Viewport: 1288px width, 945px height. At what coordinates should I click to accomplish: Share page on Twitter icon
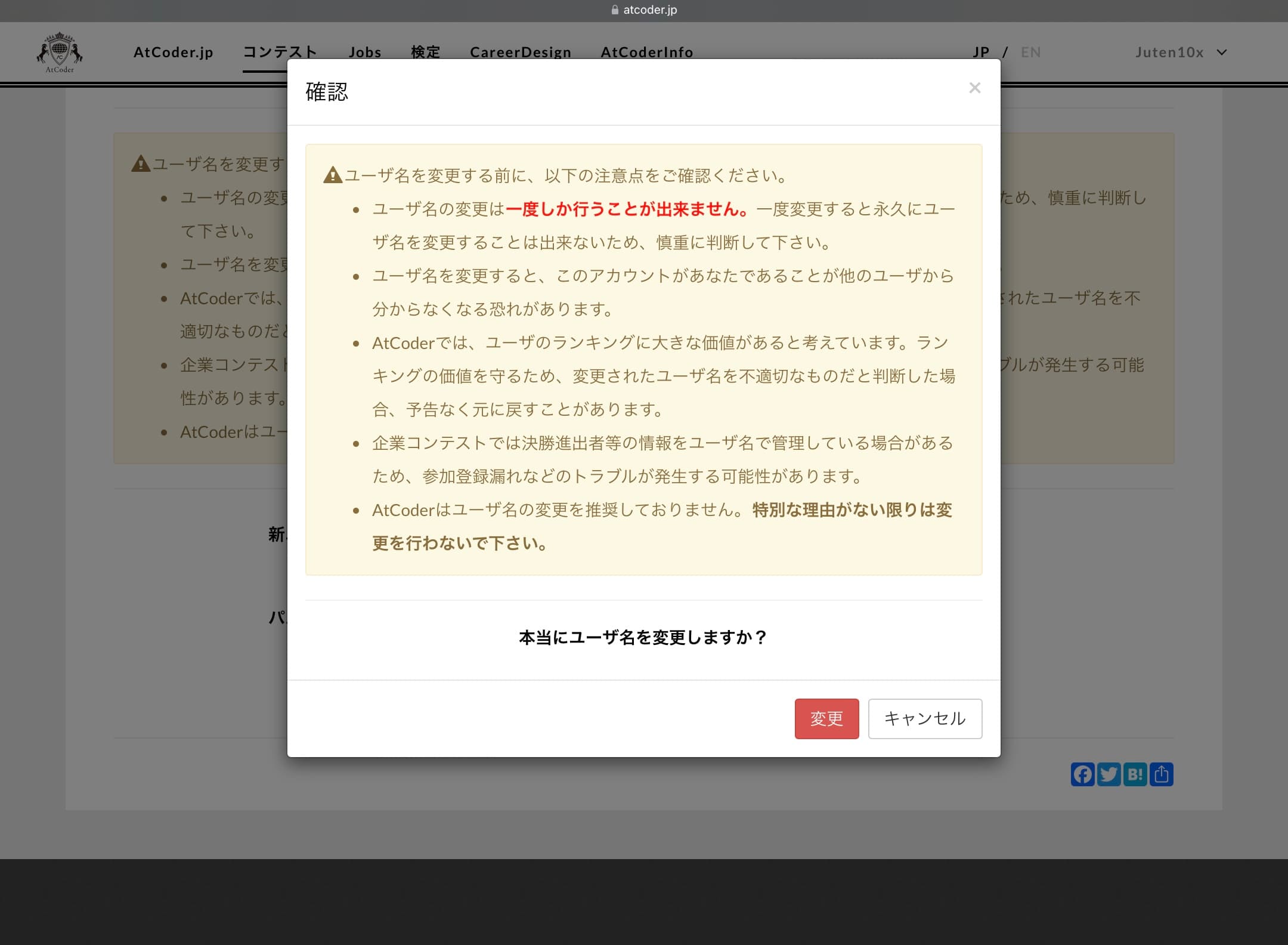click(1109, 774)
